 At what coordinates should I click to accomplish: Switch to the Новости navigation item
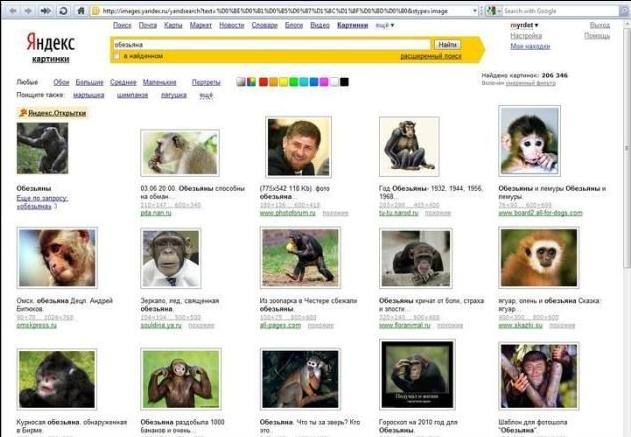pyautogui.click(x=231, y=24)
